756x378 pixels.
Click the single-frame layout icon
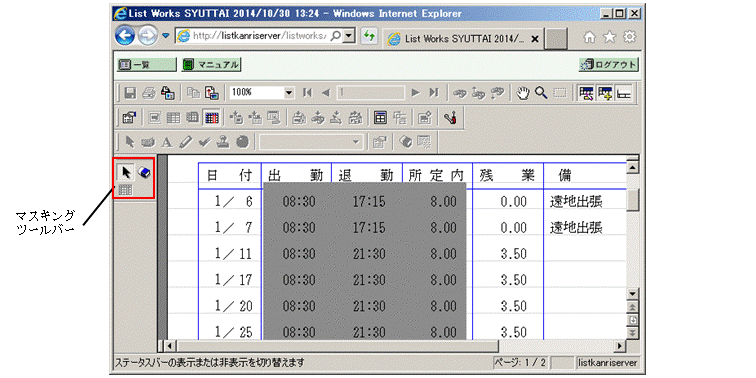click(155, 117)
